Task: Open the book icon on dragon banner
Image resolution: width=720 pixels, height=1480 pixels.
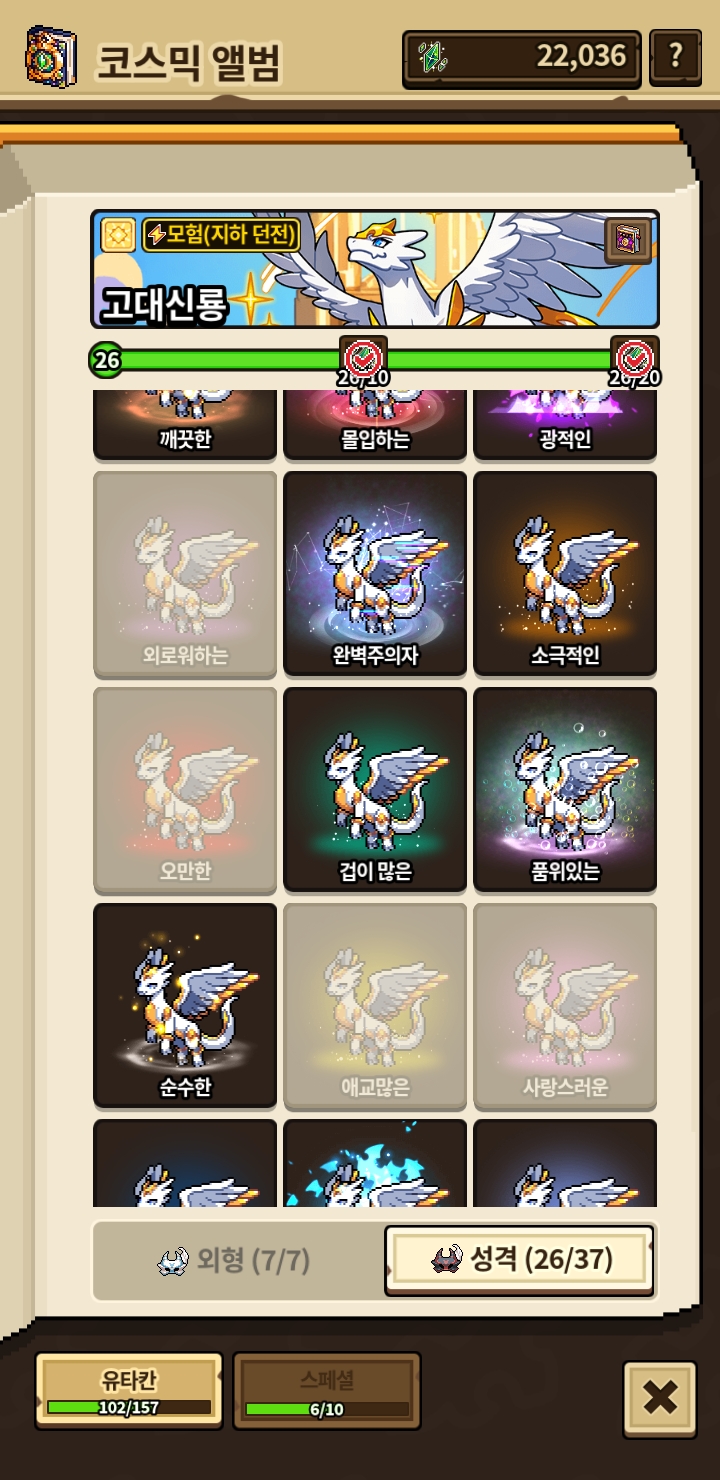Action: (x=628, y=241)
